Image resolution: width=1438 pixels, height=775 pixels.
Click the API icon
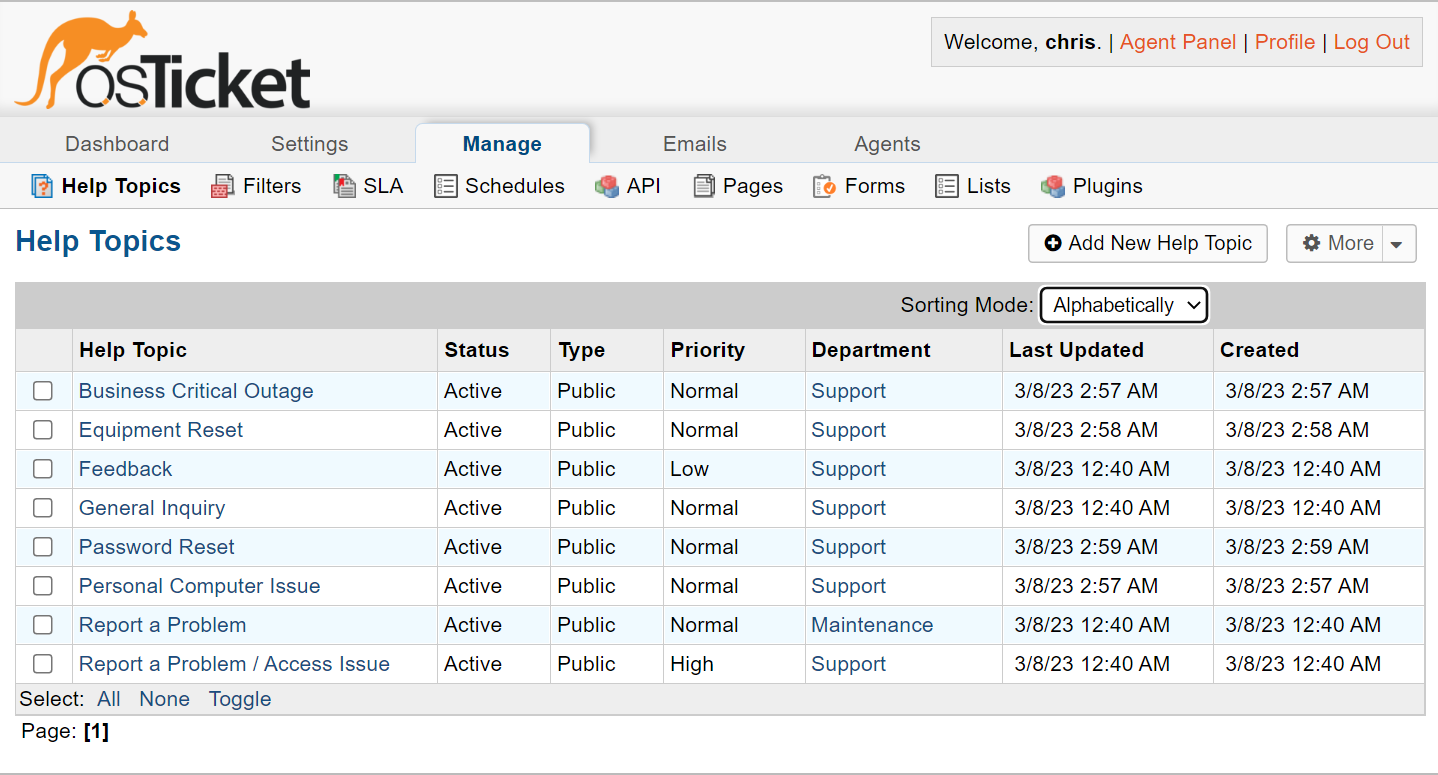pyautogui.click(x=607, y=187)
